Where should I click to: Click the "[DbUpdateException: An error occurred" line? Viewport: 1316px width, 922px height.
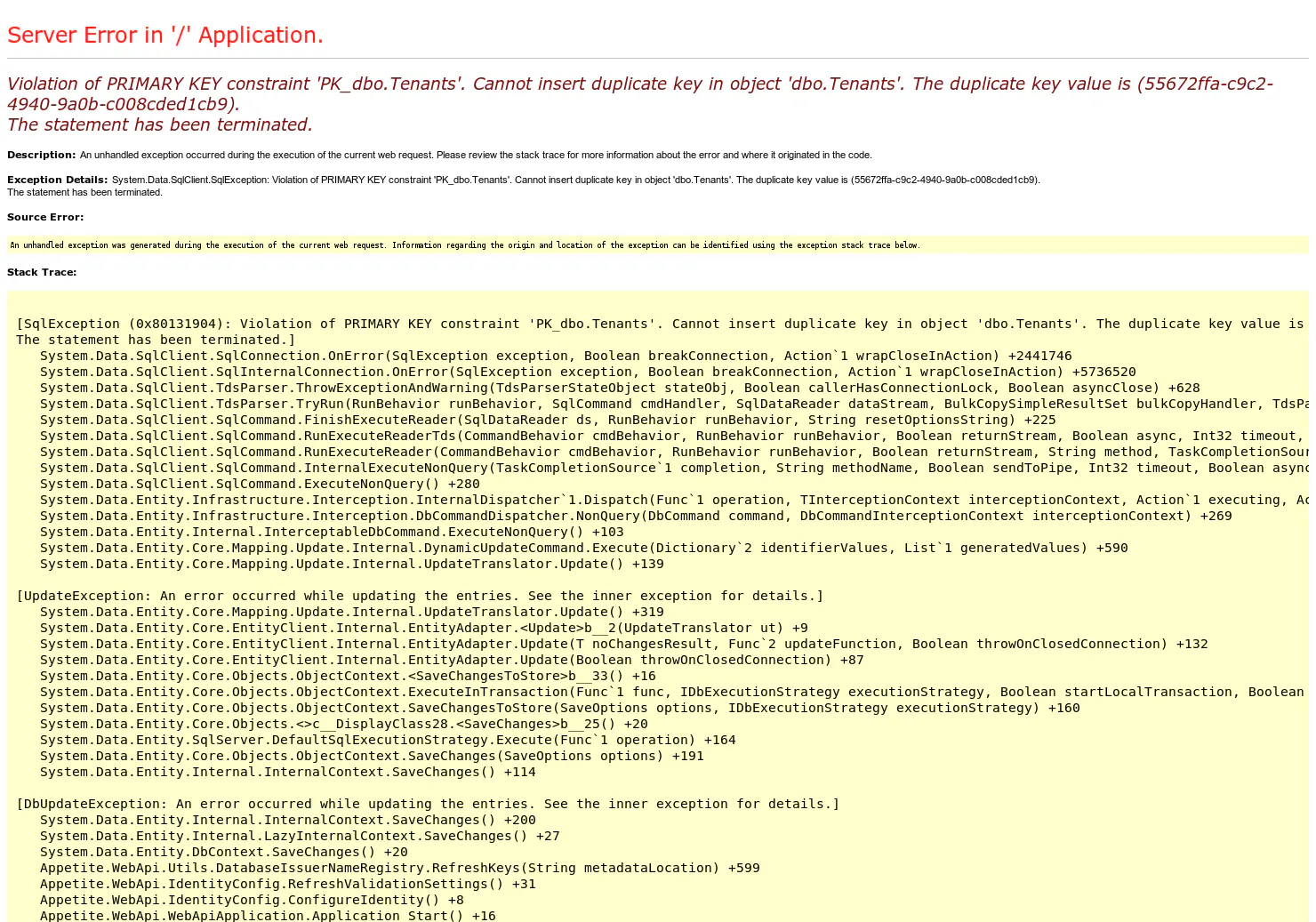click(x=428, y=804)
